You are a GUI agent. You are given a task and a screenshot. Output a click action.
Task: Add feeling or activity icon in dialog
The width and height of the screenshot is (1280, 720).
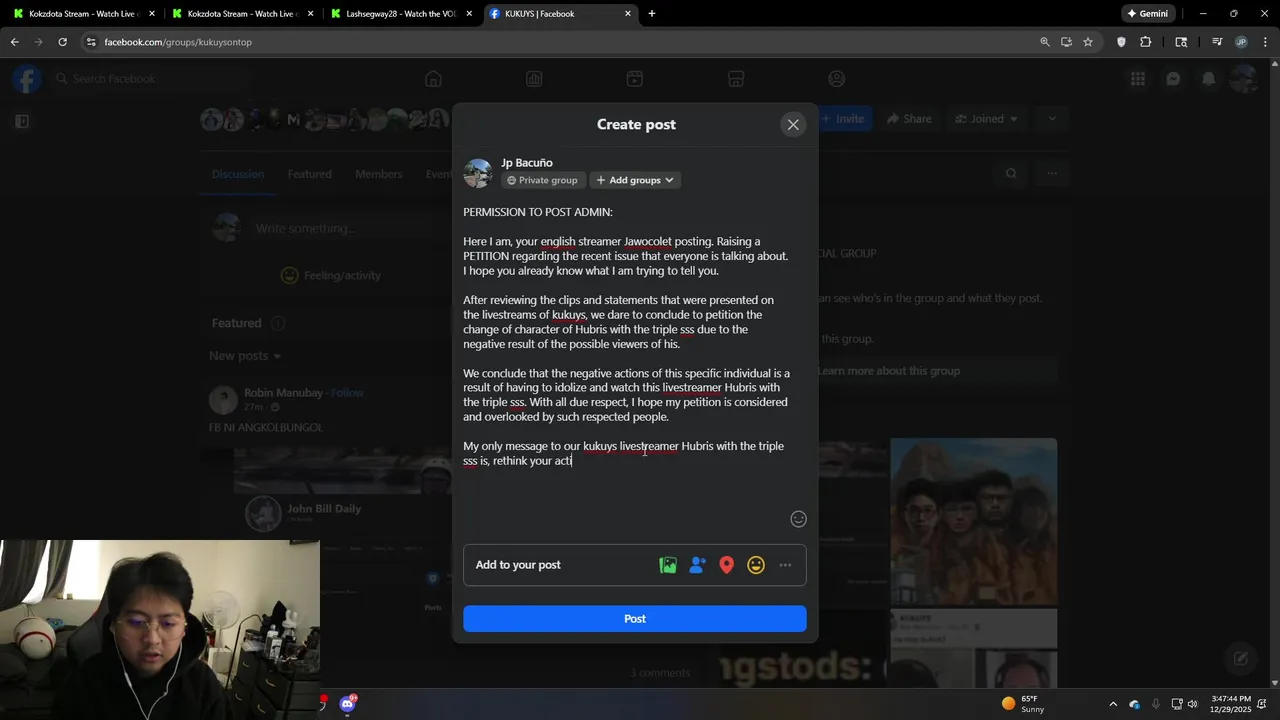coord(756,565)
